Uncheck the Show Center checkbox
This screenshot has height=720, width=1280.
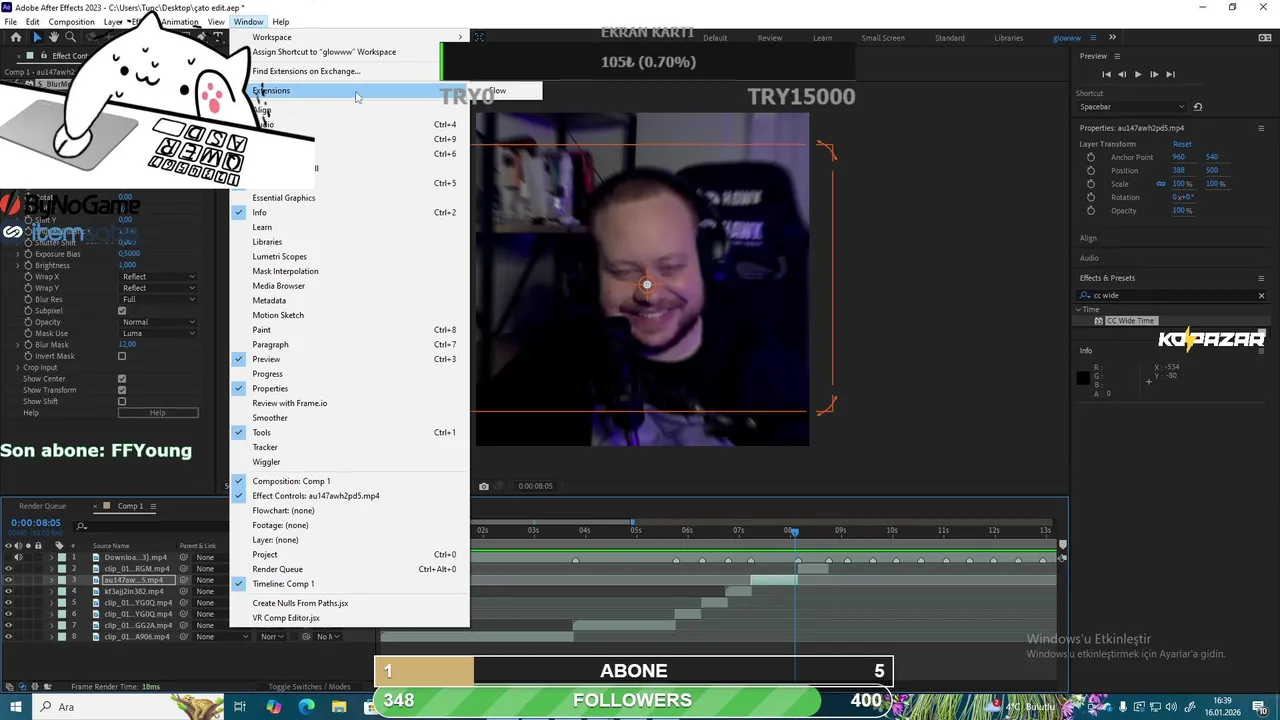122,379
